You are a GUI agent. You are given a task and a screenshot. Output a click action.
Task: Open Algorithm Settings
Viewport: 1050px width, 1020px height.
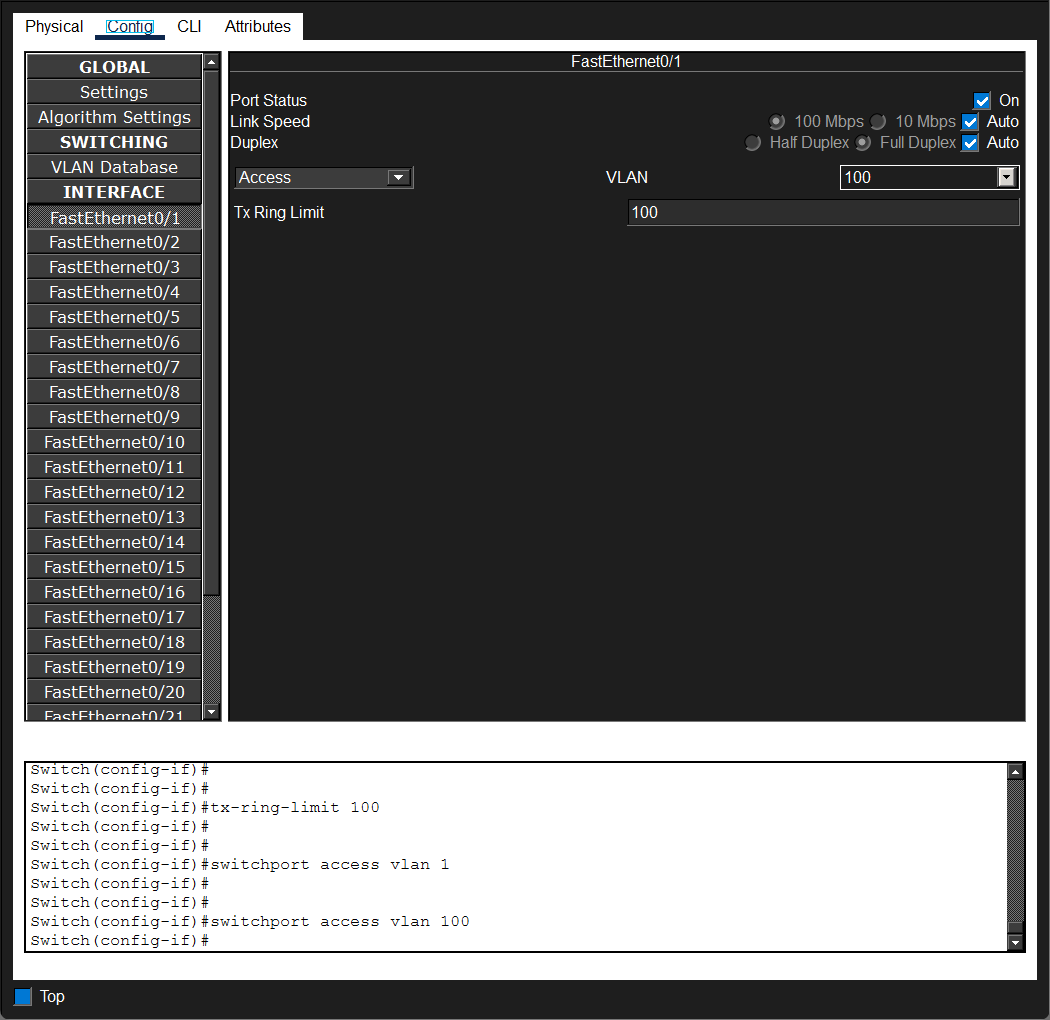(x=115, y=117)
